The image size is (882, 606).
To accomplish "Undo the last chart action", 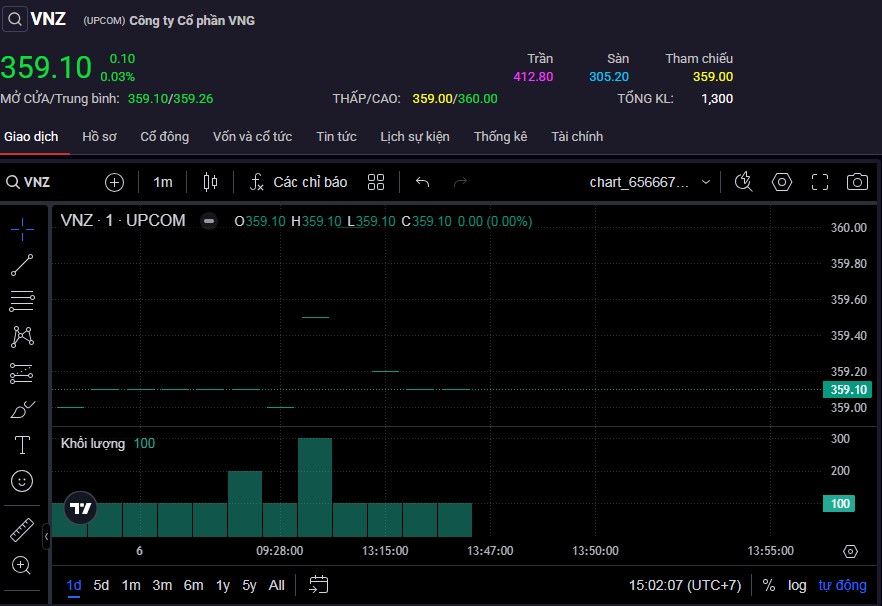I will click(422, 182).
